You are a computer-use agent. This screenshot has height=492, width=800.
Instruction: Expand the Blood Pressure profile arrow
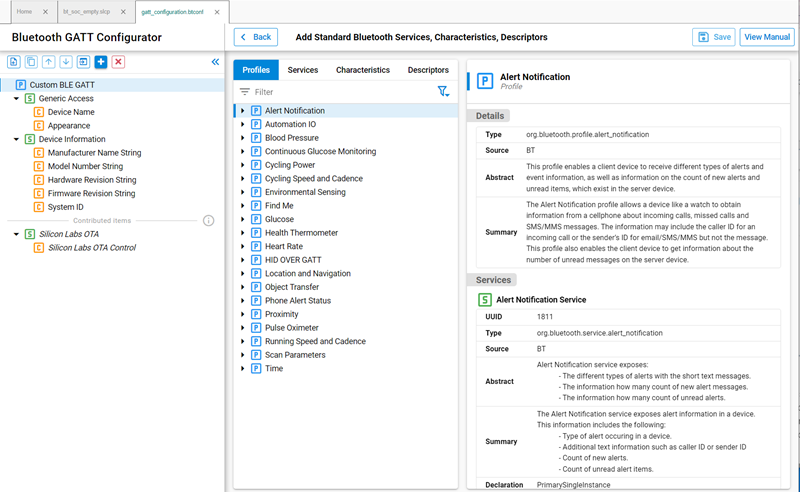point(243,138)
